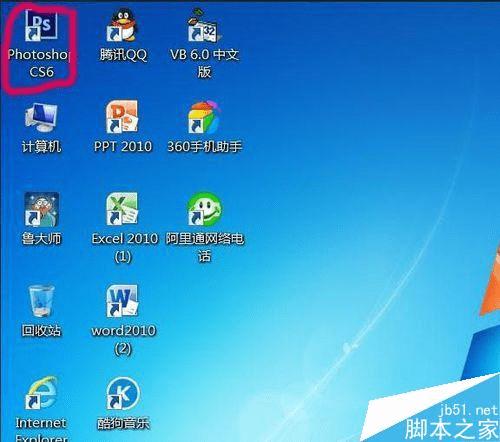Open the Photoshop CS6 desktop shortcut

41,25
